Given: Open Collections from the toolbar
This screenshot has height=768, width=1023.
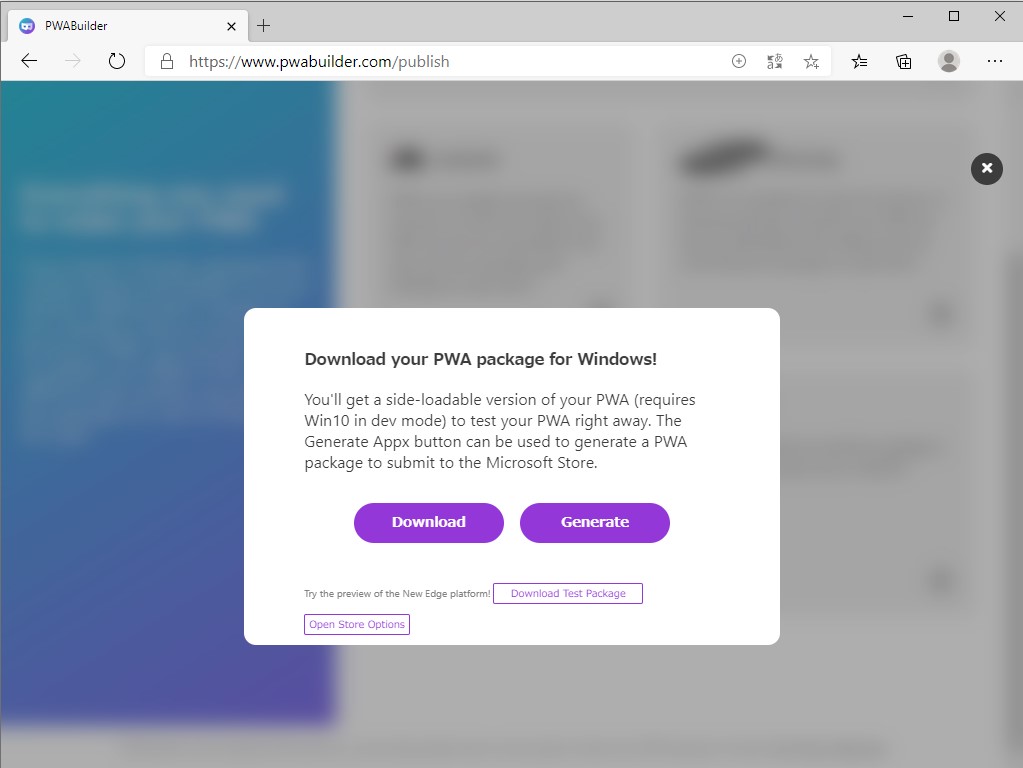Looking at the screenshot, I should (x=903, y=61).
